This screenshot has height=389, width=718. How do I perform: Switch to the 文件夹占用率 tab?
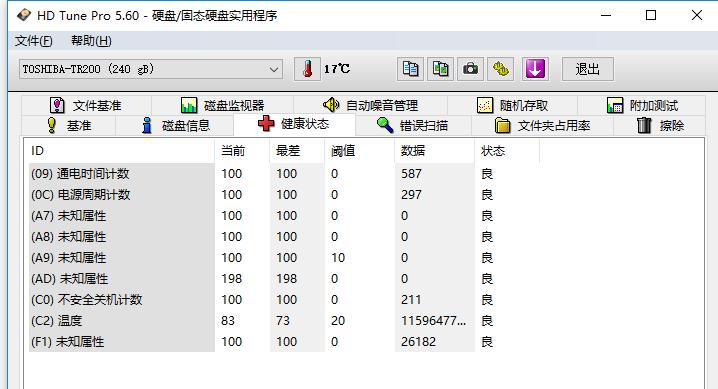pyautogui.click(x=543, y=125)
